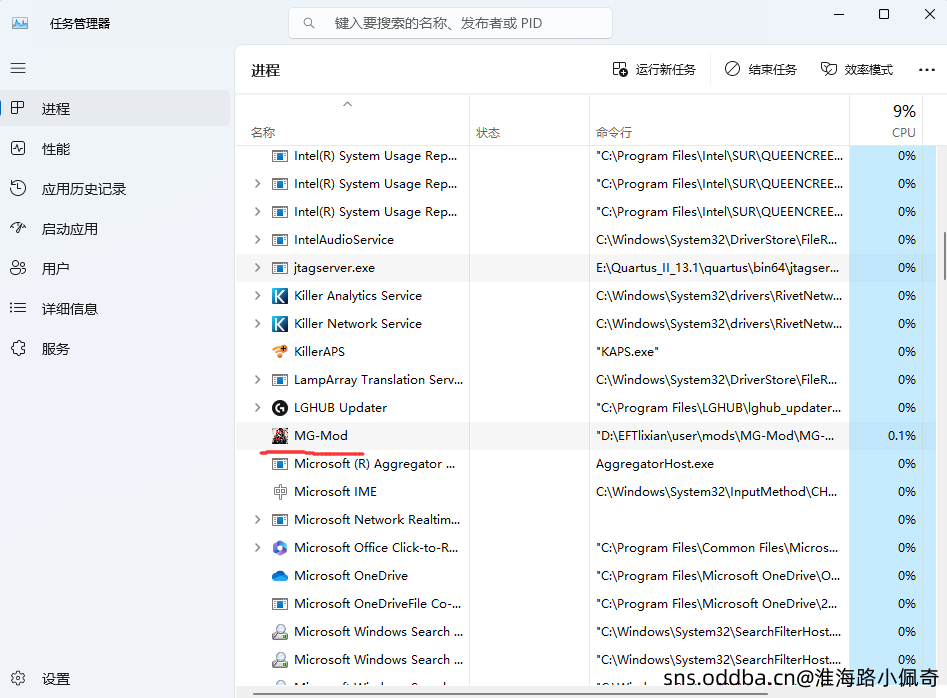Click the Microsoft Office Click-to-Run icon

click(x=280, y=548)
